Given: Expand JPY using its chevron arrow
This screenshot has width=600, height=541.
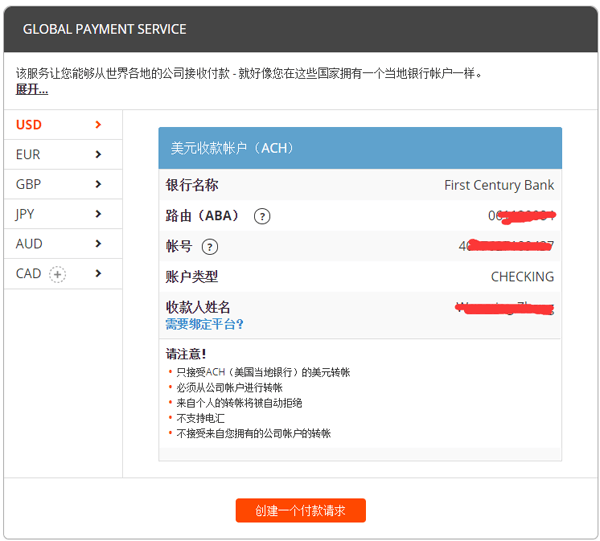Looking at the screenshot, I should click(x=98, y=214).
